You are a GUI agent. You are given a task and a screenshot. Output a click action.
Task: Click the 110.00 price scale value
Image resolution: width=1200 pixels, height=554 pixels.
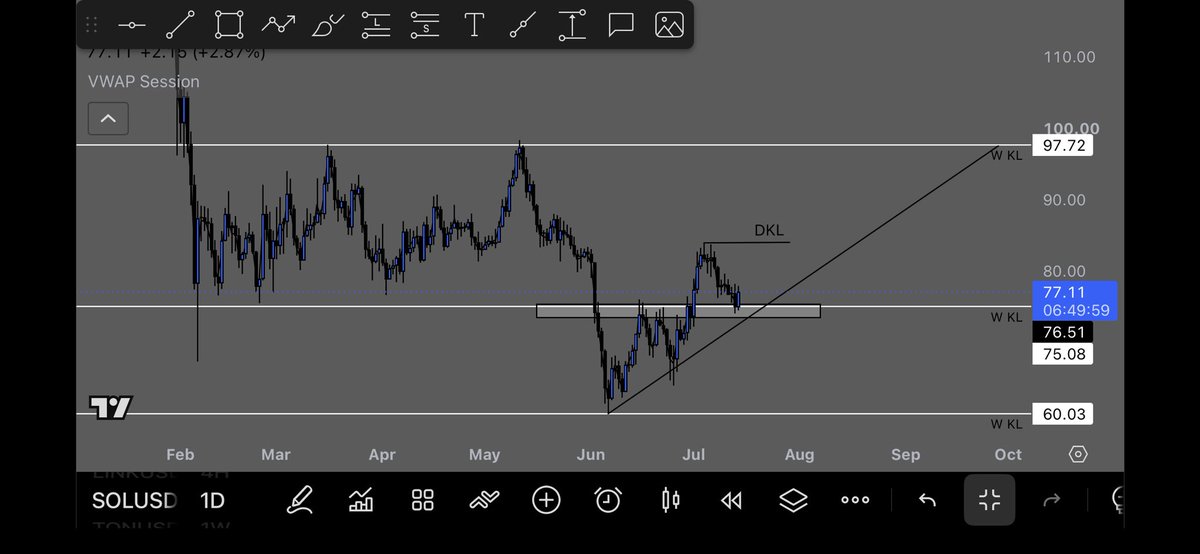(x=1069, y=57)
